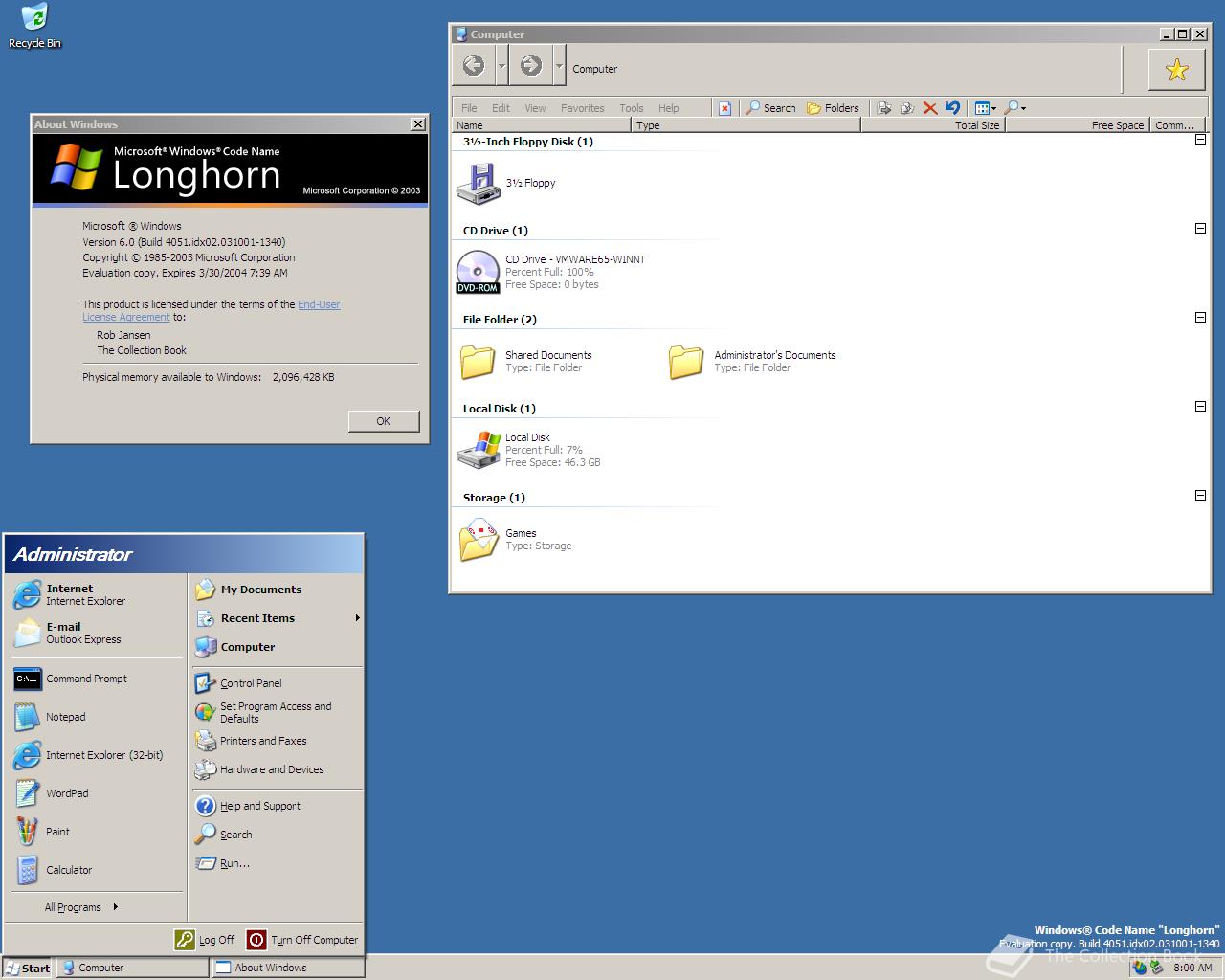The width and height of the screenshot is (1225, 980).
Task: Open the File menu
Action: 469,108
